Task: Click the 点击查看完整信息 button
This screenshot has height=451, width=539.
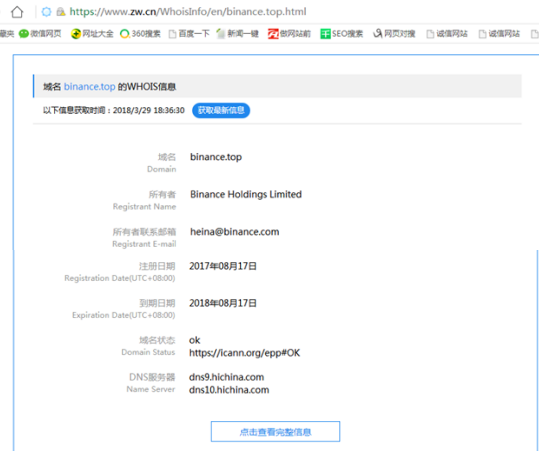Action: [275, 432]
